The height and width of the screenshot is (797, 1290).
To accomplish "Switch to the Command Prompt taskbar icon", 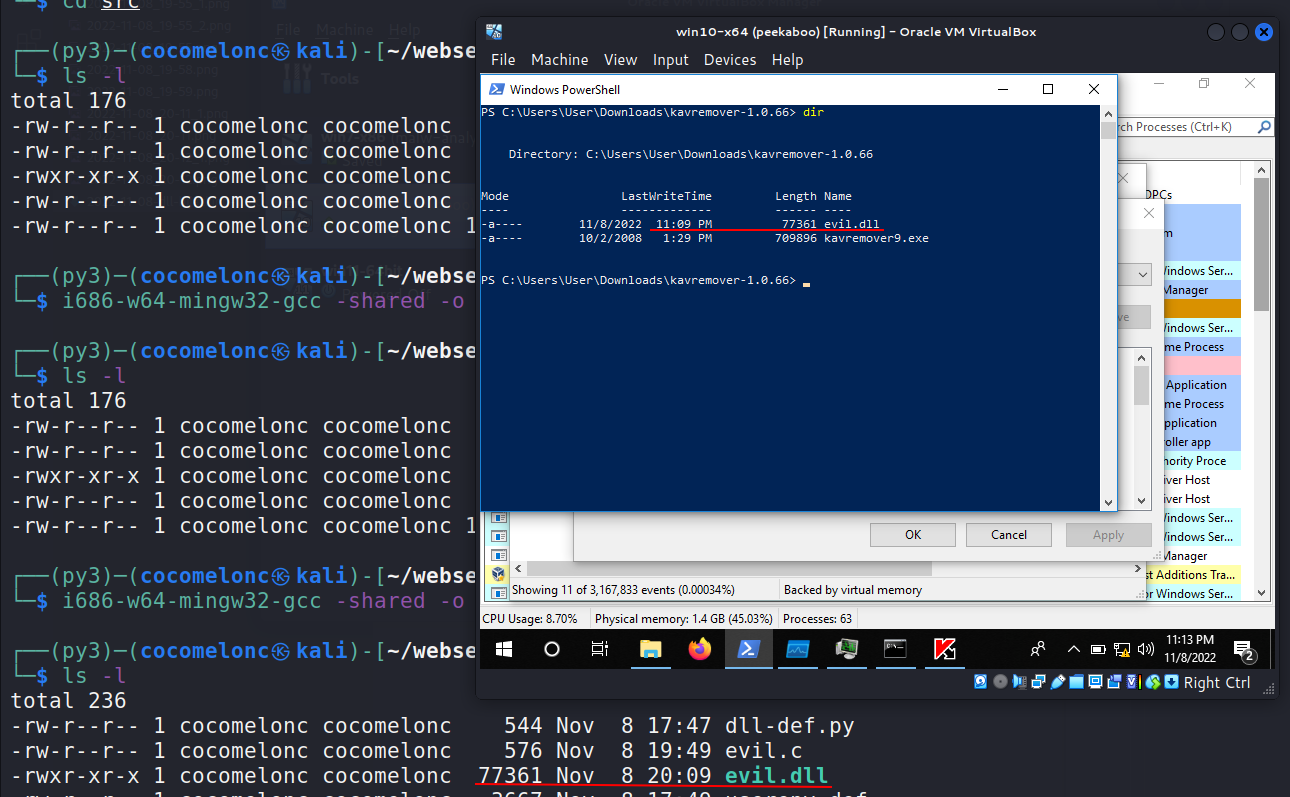I will click(895, 649).
